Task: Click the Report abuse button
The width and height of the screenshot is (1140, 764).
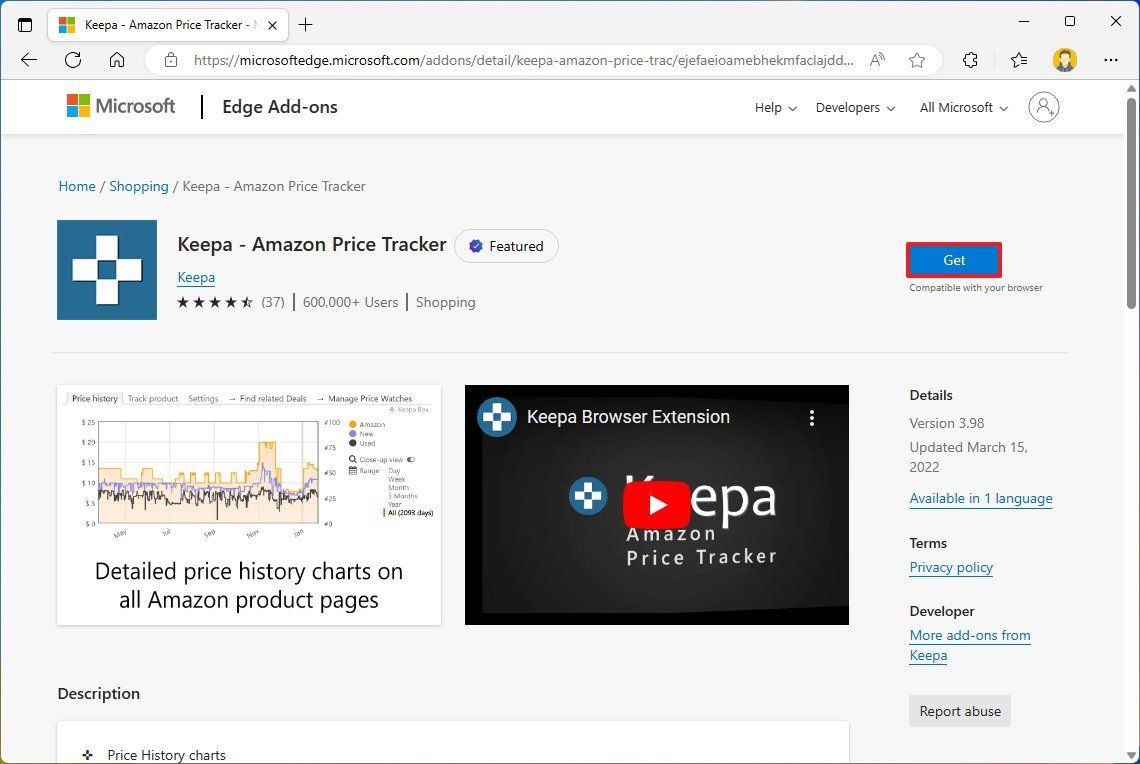Action: (959, 711)
